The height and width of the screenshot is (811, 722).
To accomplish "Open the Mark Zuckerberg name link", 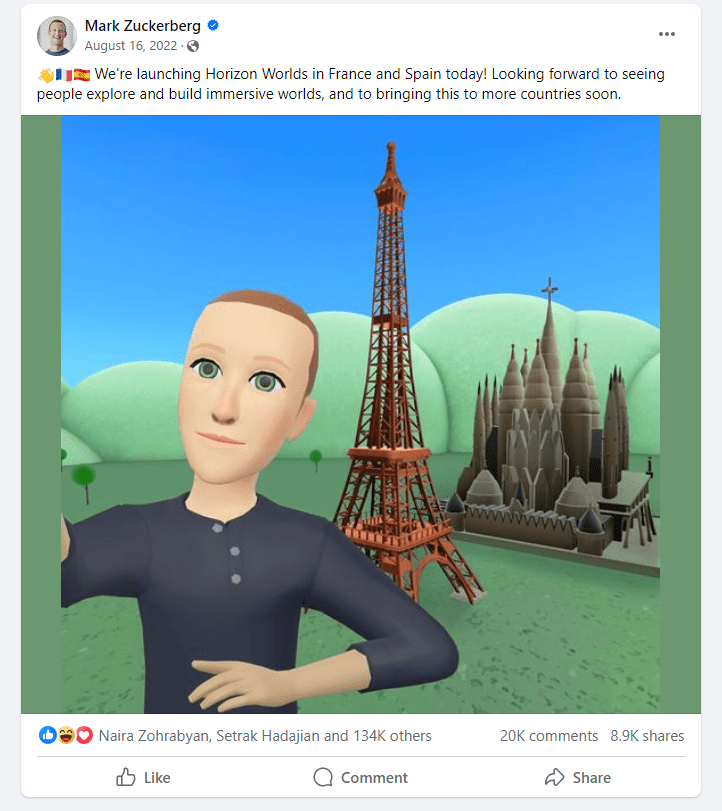I will point(143,25).
